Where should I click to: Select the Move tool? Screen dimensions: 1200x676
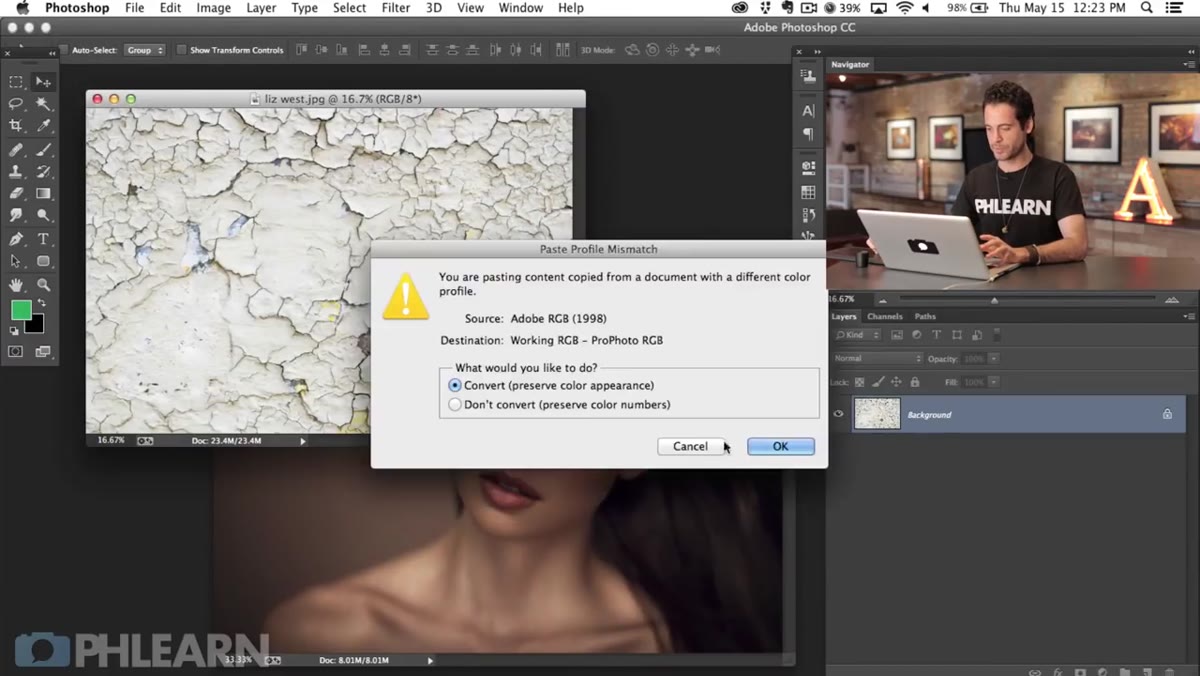(43, 82)
